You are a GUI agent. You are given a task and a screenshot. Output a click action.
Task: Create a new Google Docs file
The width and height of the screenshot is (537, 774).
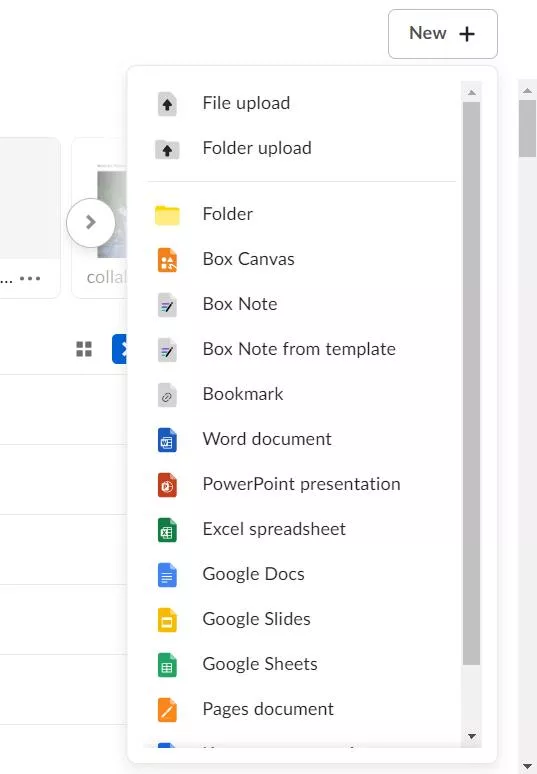(302, 574)
